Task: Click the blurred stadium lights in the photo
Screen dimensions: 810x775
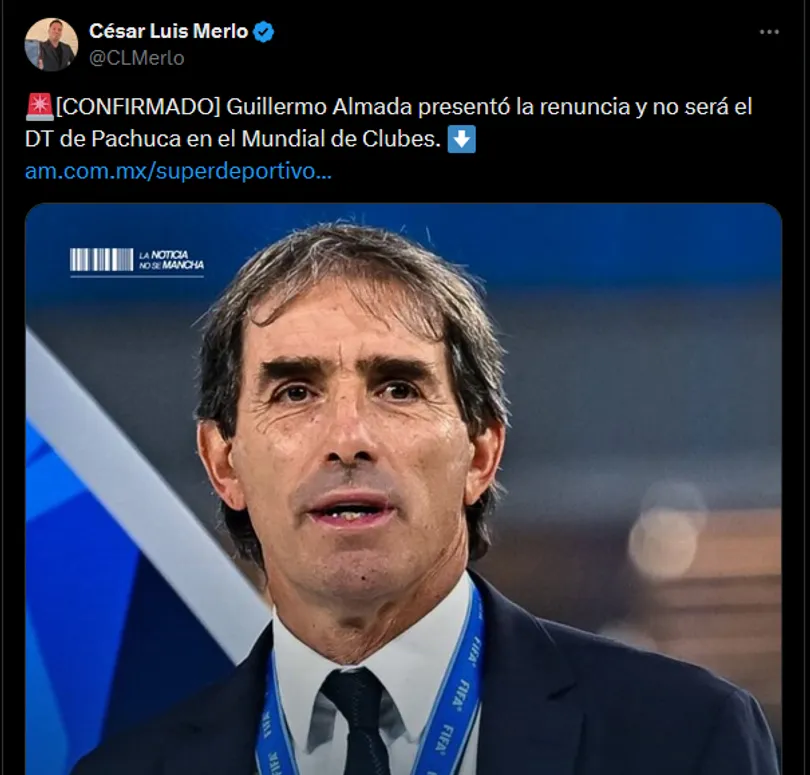Action: [x=666, y=532]
